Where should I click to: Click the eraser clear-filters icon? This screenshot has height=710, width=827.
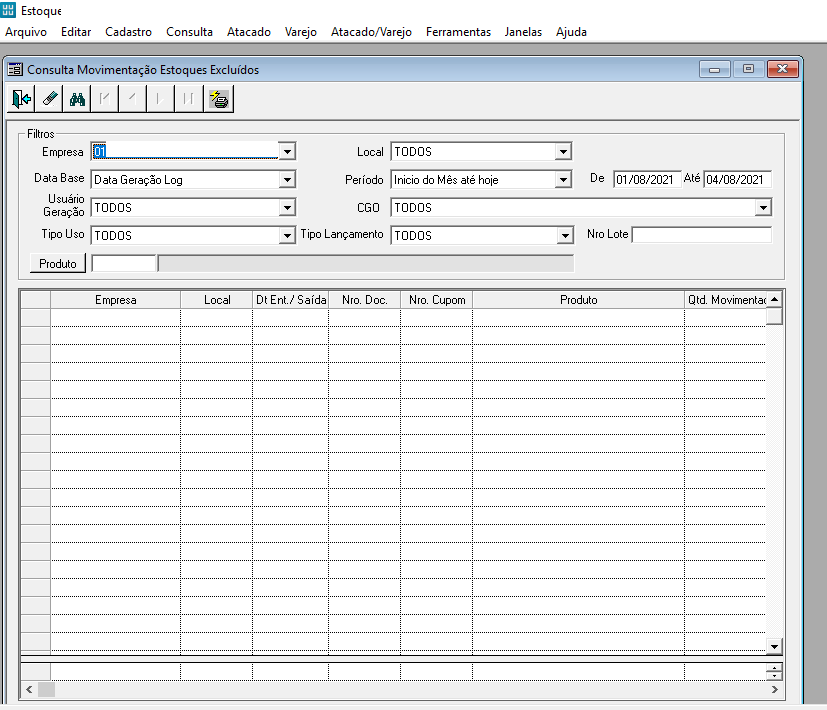[49, 99]
